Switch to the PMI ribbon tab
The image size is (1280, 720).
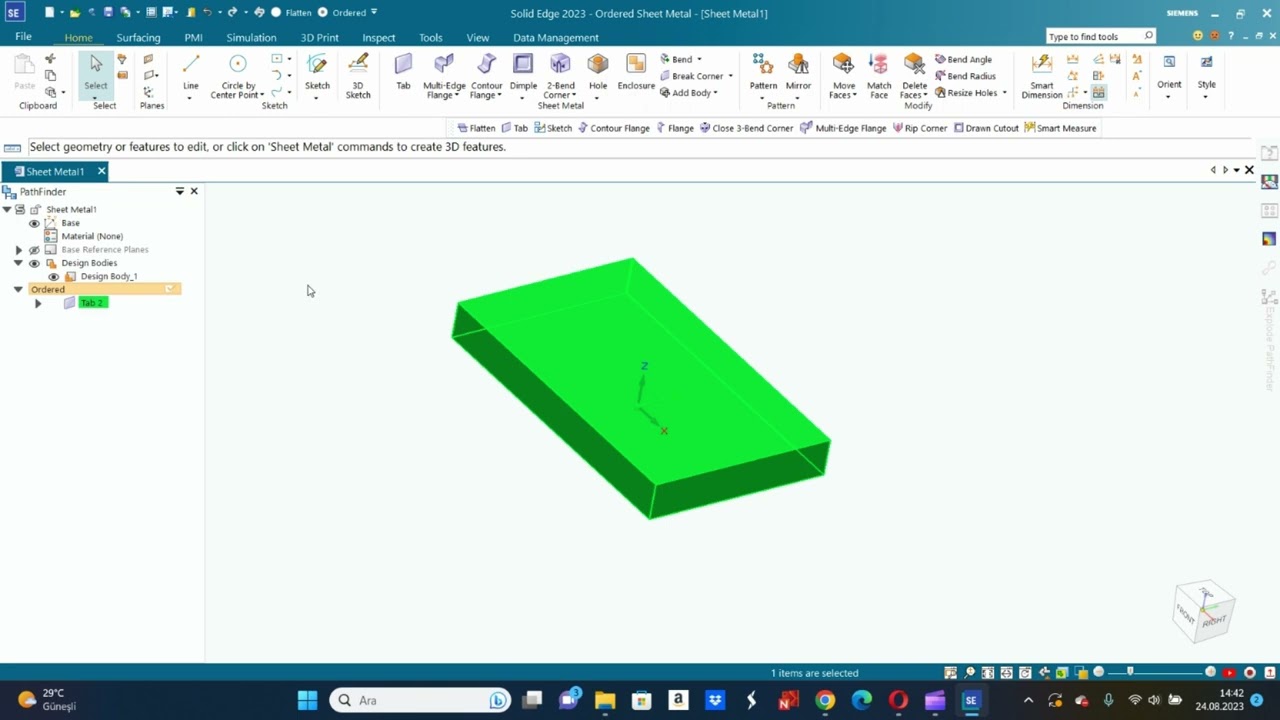193,38
